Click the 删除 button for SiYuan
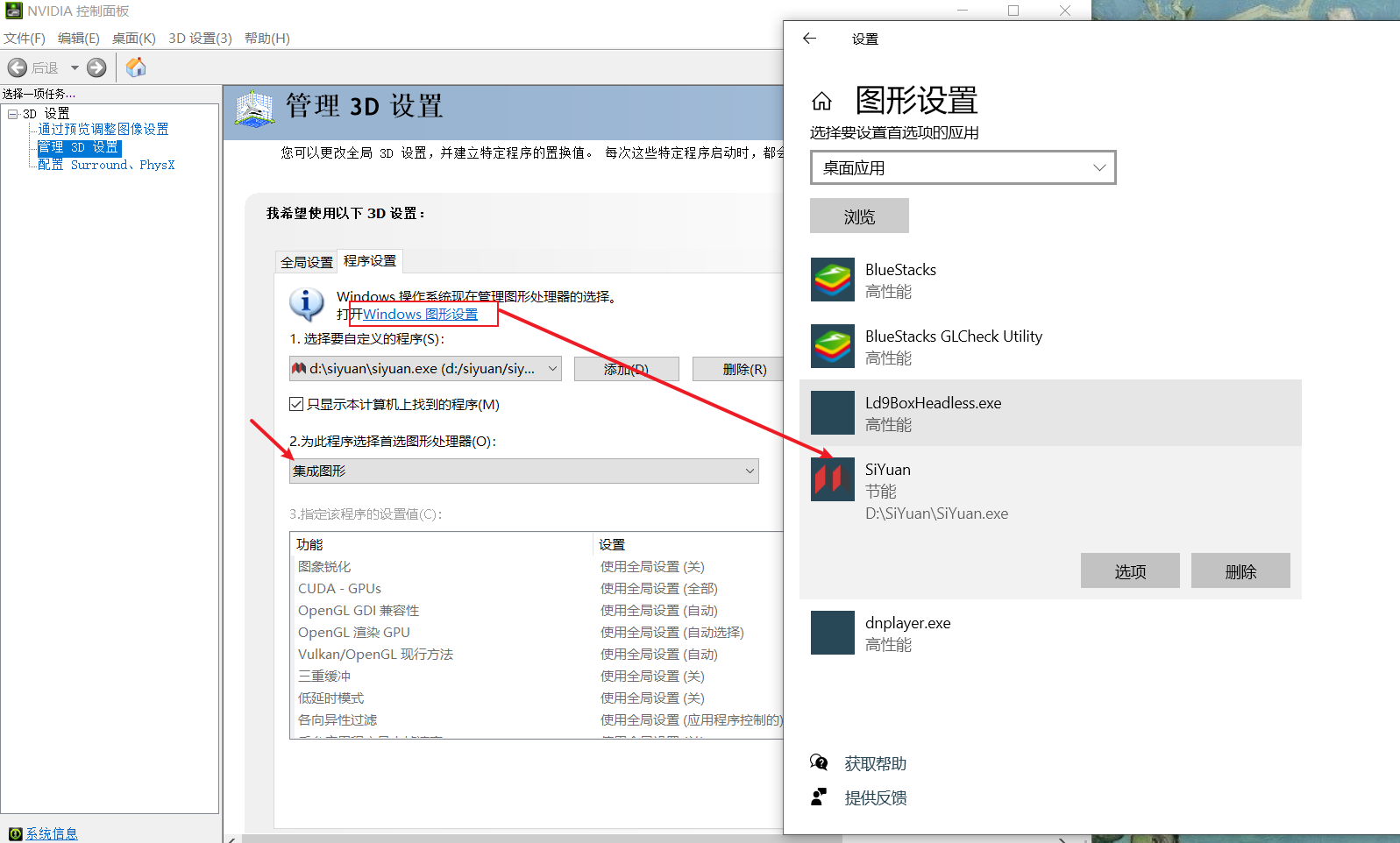The image size is (1400, 843). (x=1240, y=570)
